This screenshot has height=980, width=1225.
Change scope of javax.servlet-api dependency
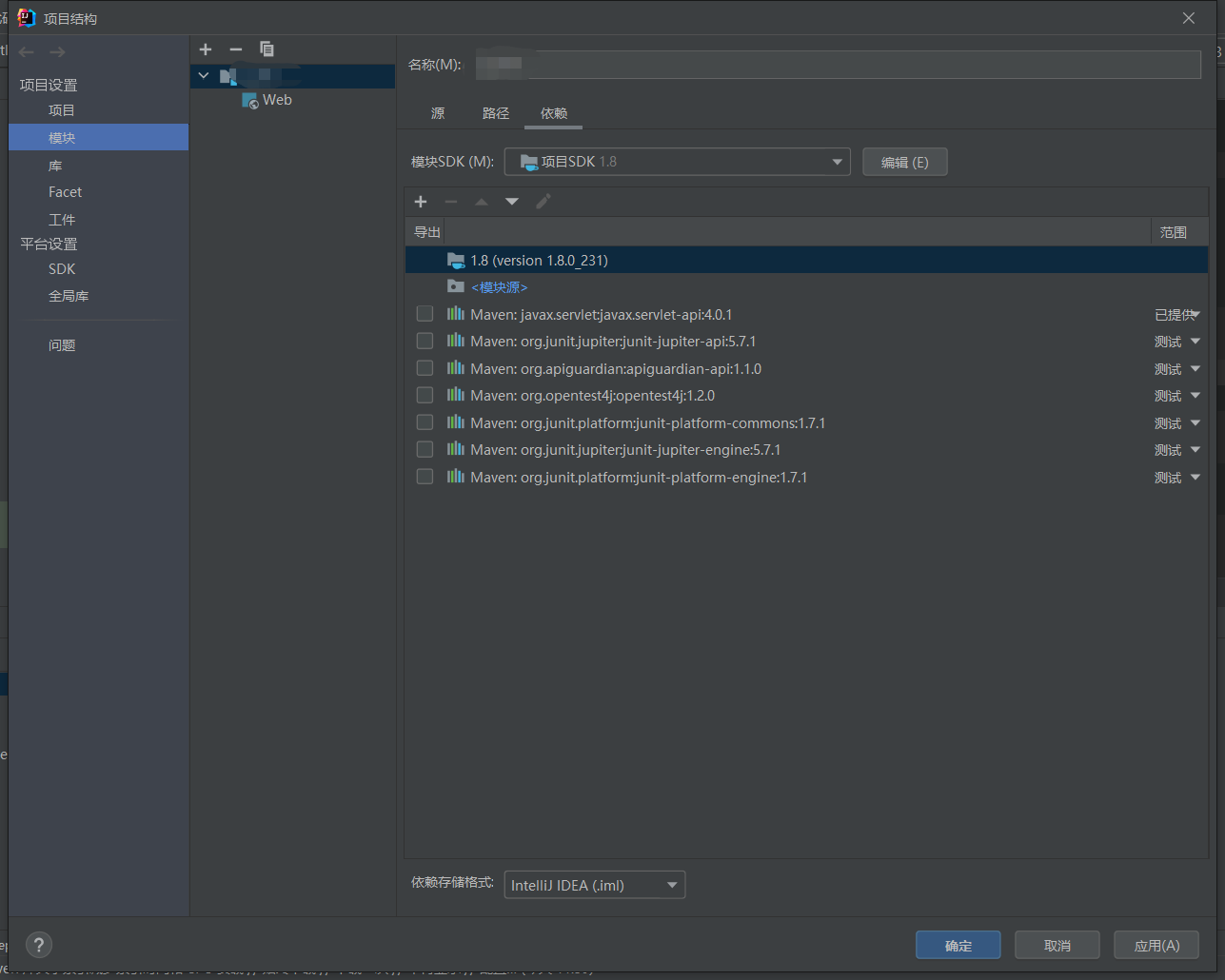[x=1178, y=315]
